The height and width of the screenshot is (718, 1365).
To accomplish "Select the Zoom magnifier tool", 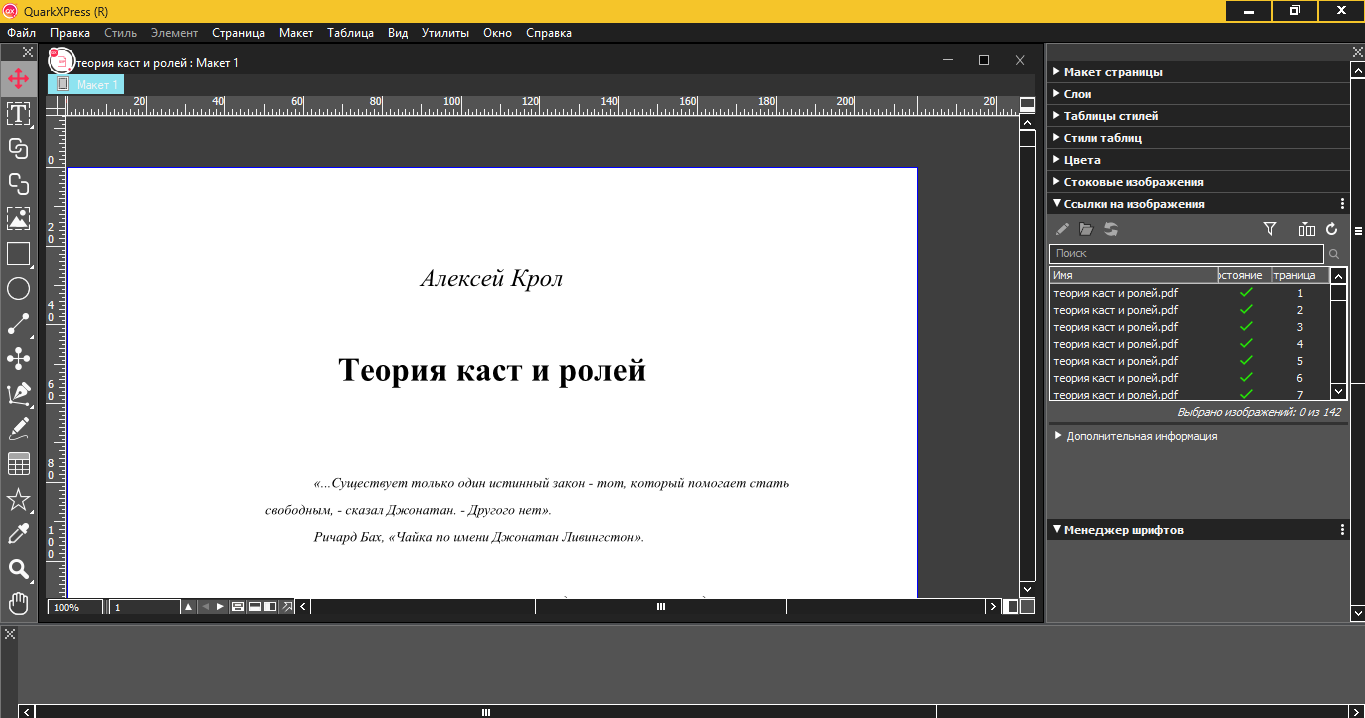I will tap(18, 569).
